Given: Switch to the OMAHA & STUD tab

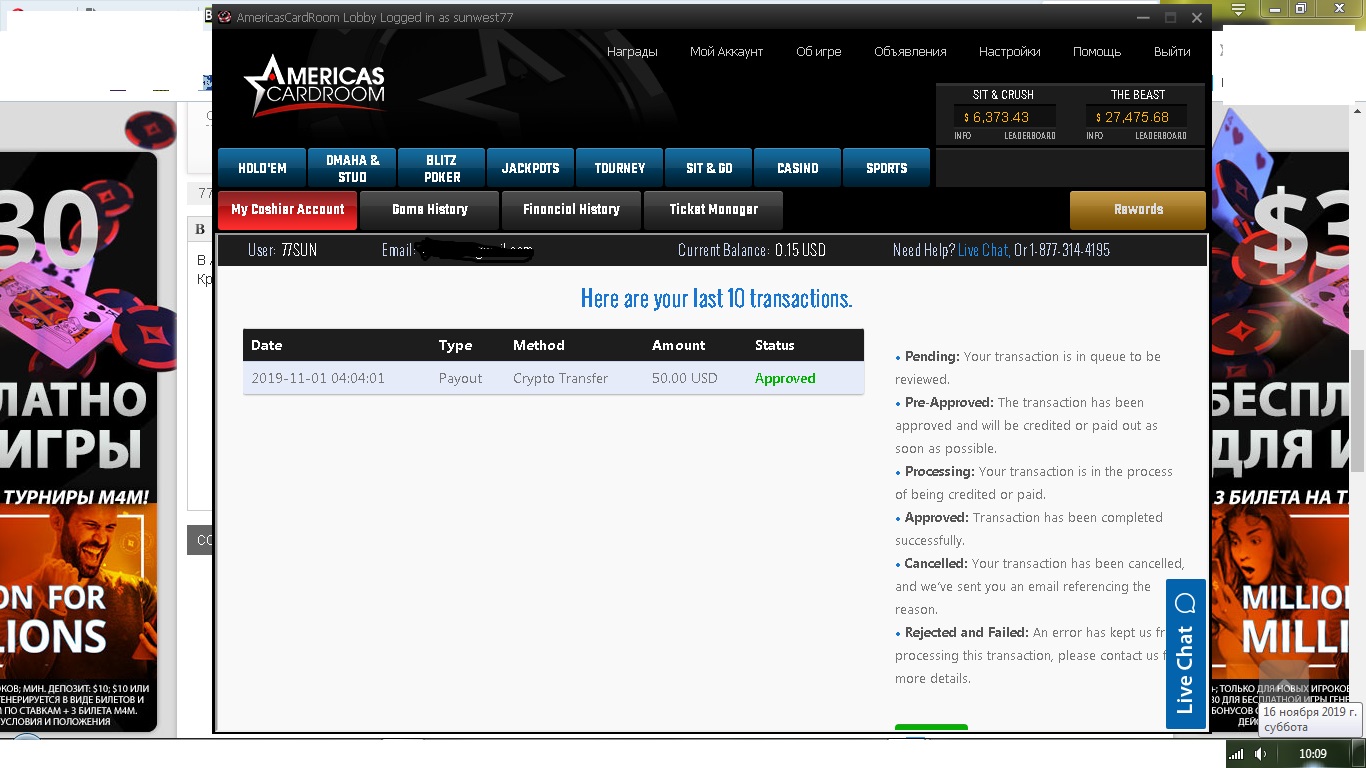Looking at the screenshot, I should pos(352,168).
